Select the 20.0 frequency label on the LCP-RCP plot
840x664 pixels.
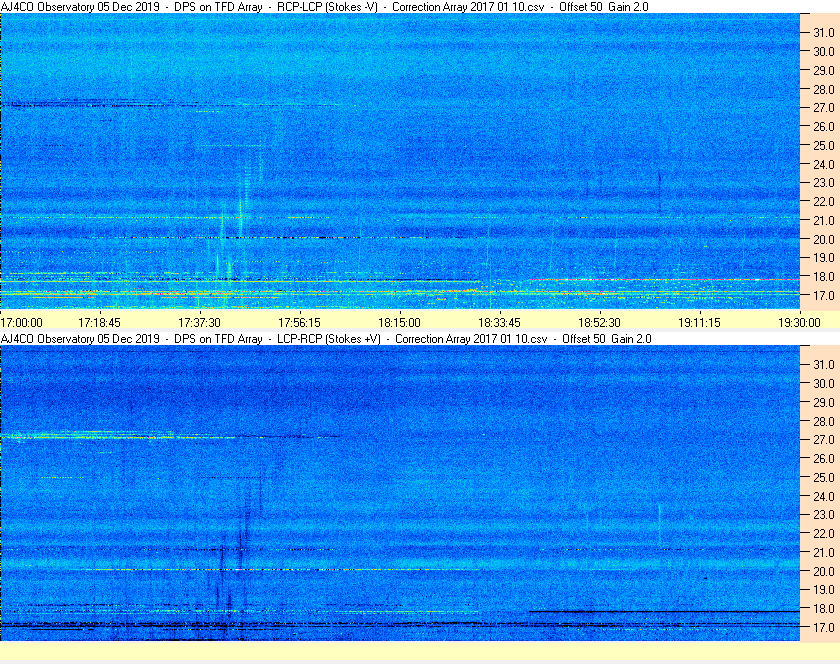[824, 571]
